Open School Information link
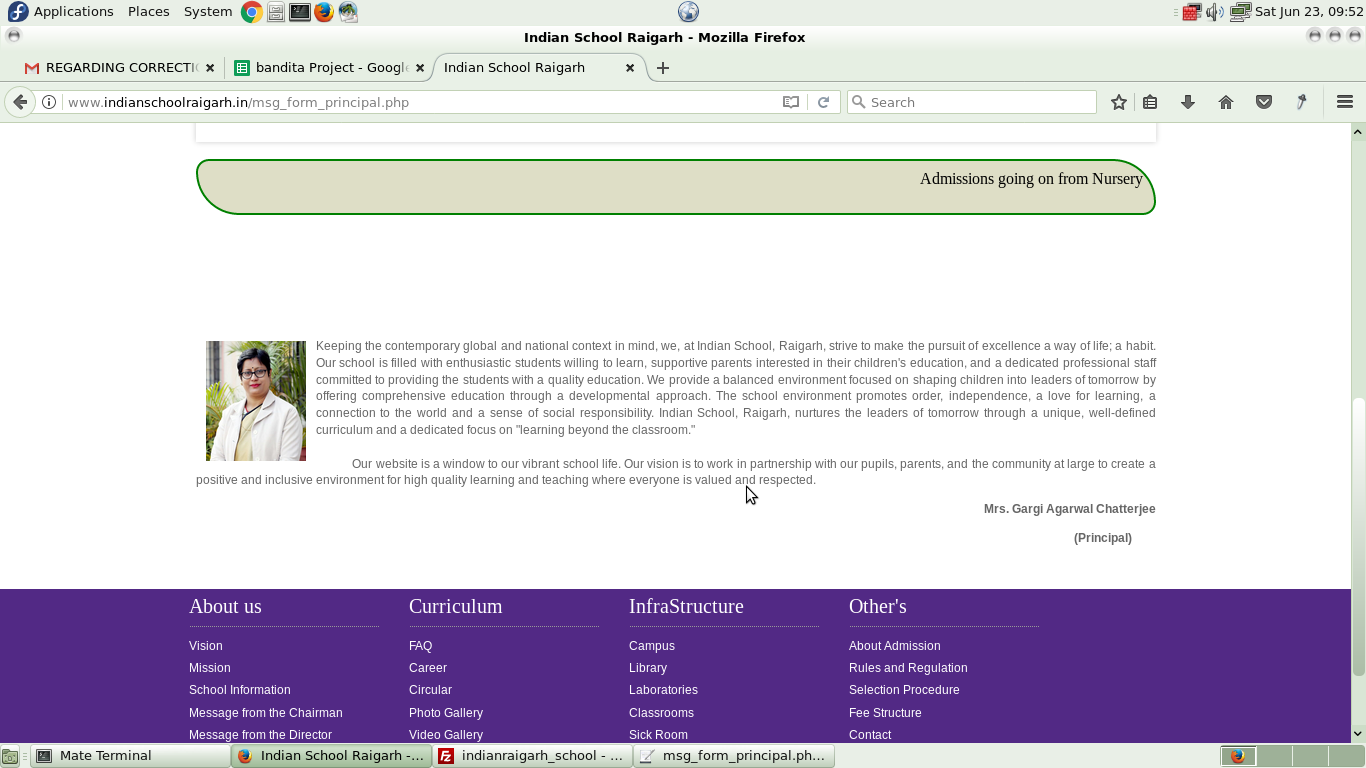Image resolution: width=1366 pixels, height=768 pixels. [240, 690]
